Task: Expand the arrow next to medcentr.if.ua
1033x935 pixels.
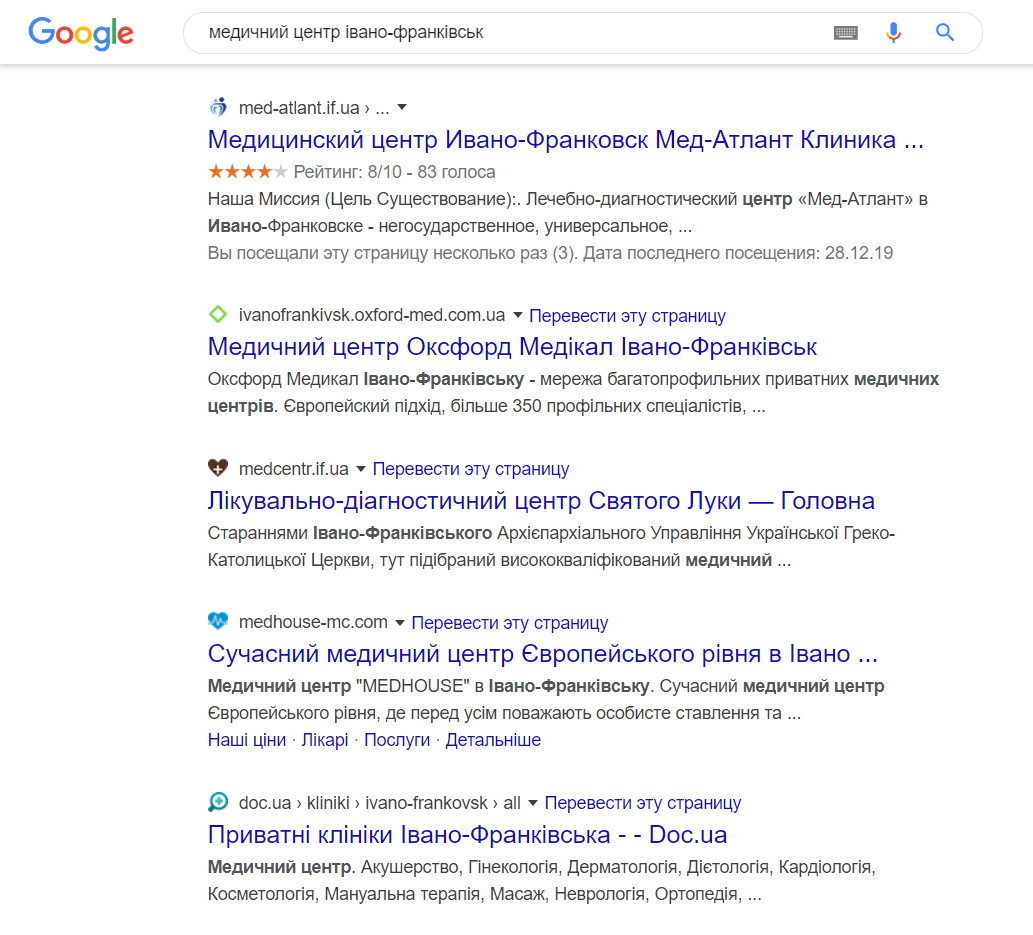Action: [361, 468]
